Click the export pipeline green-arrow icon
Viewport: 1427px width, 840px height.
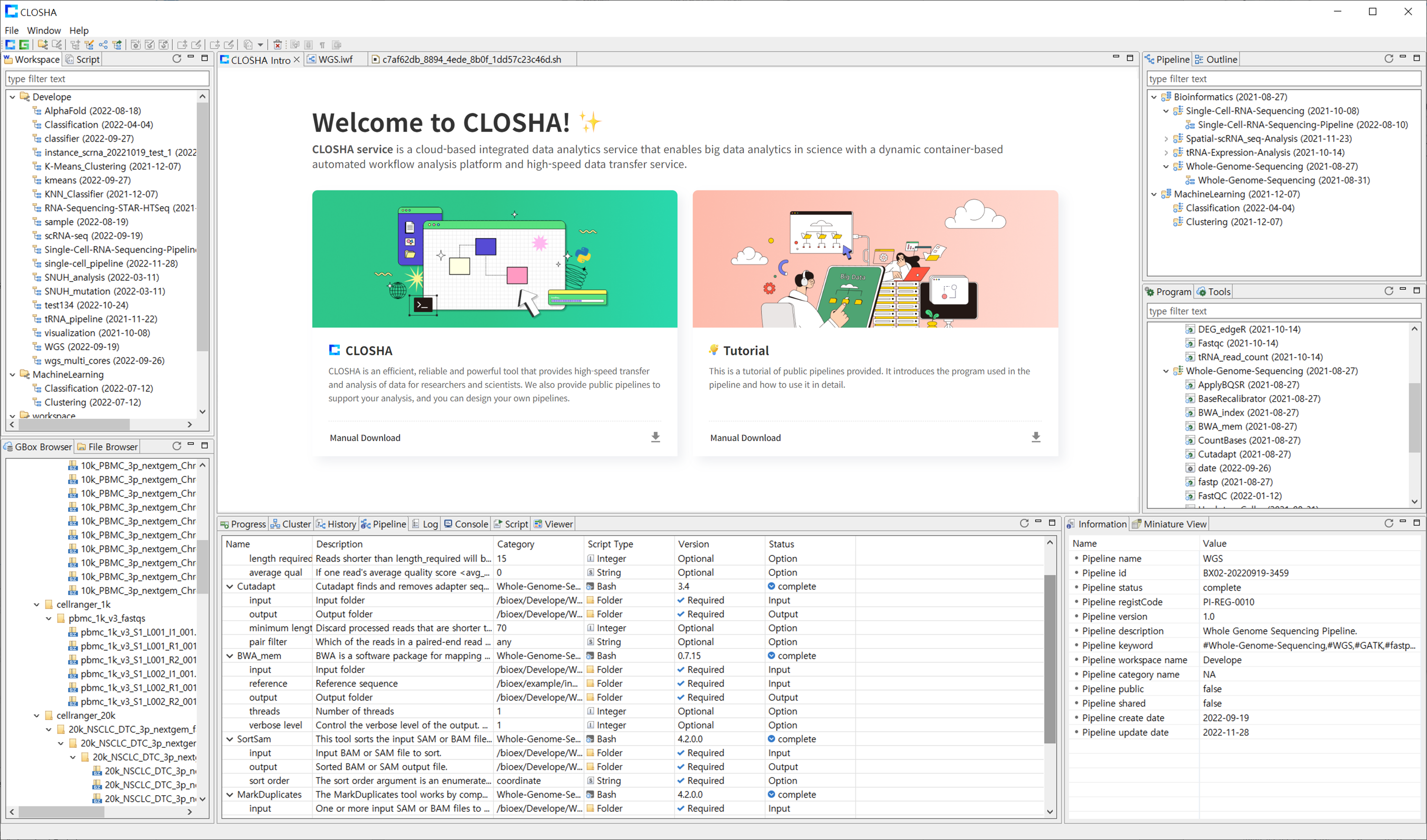117,45
